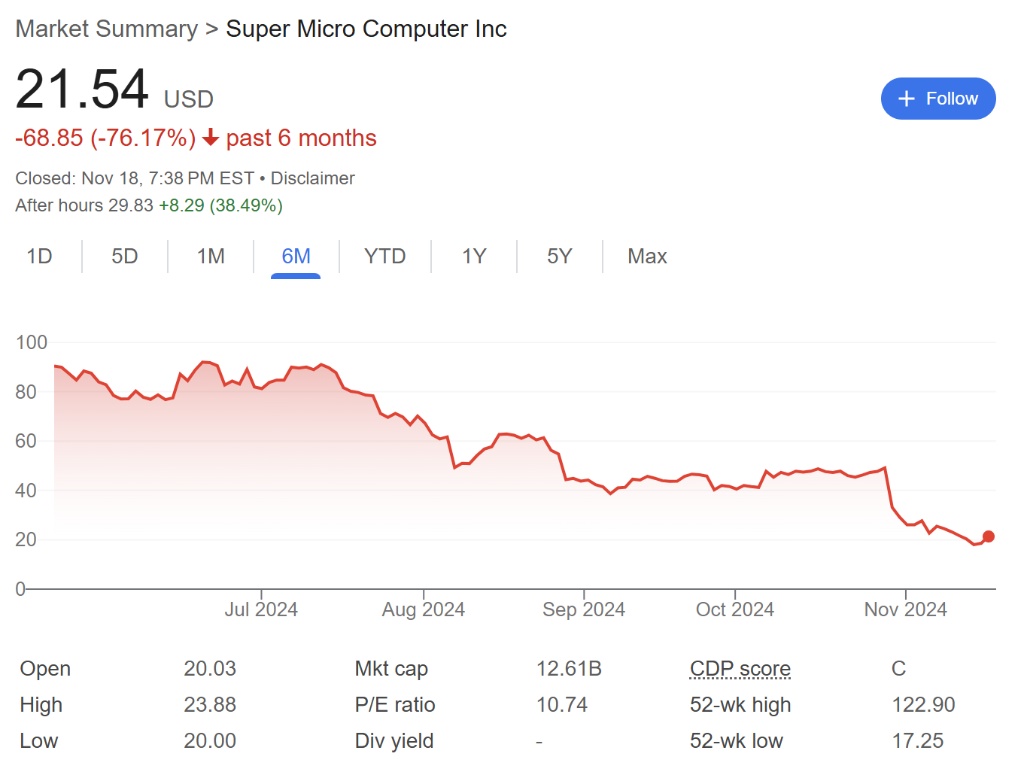Open the Disclaimer link
This screenshot has height=759, width=1024.
tap(313, 178)
